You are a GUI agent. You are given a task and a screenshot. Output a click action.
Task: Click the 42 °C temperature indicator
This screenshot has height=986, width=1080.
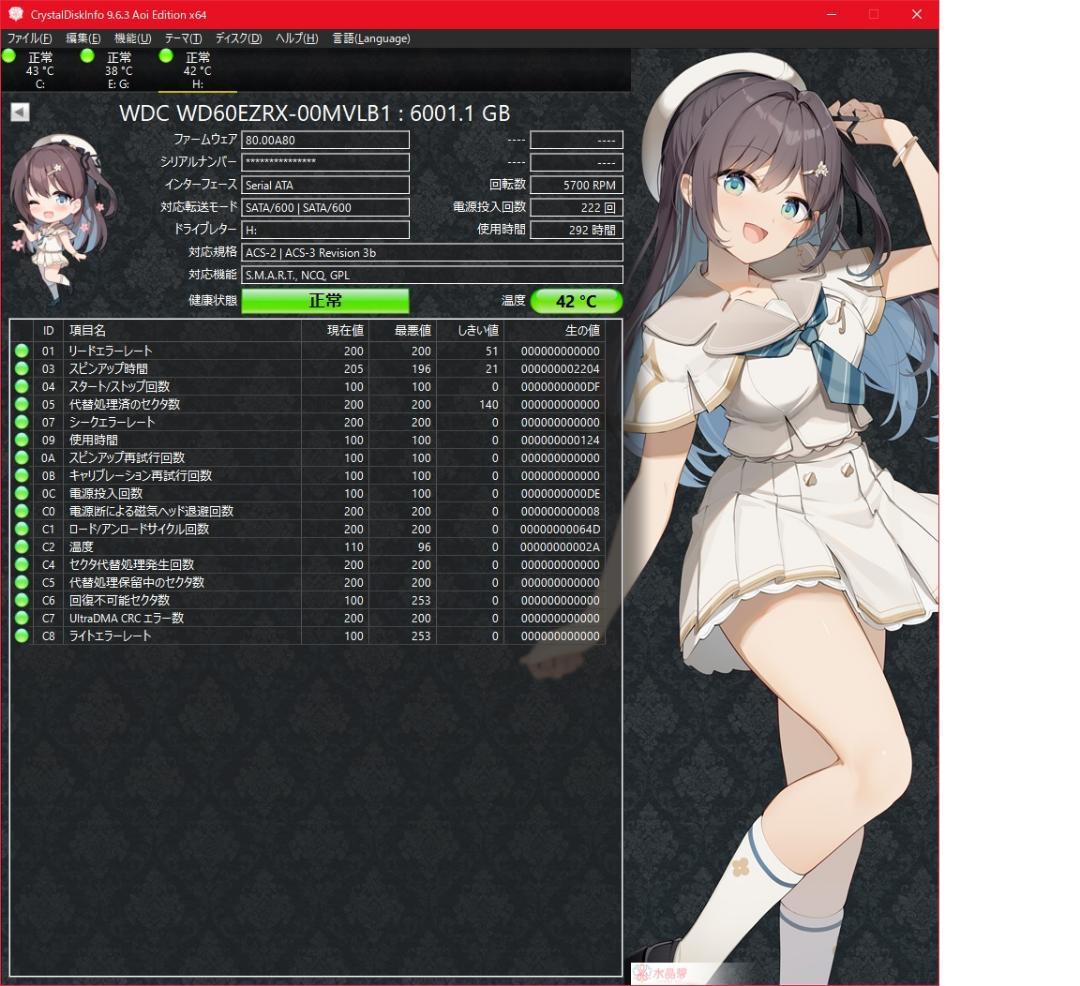tap(580, 300)
